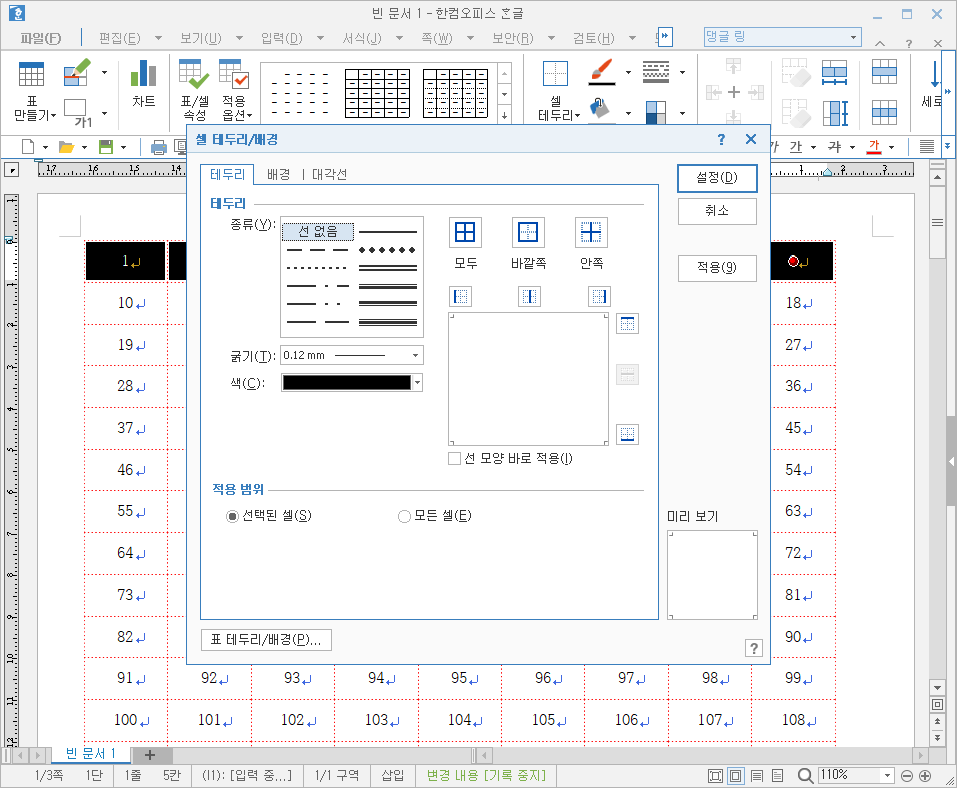Choose the solid line type
Image resolution: width=957 pixels, height=788 pixels.
[x=388, y=232]
